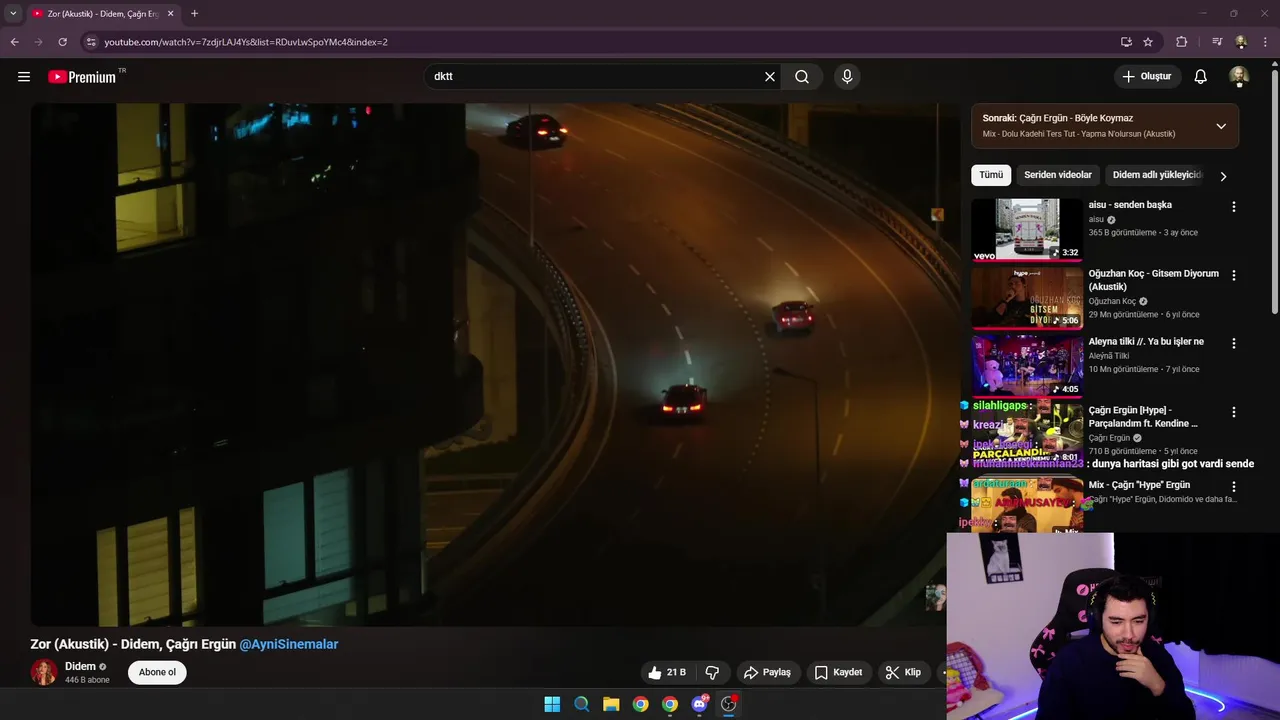Open Discord from taskbar
The width and height of the screenshot is (1280, 720).
(x=699, y=704)
